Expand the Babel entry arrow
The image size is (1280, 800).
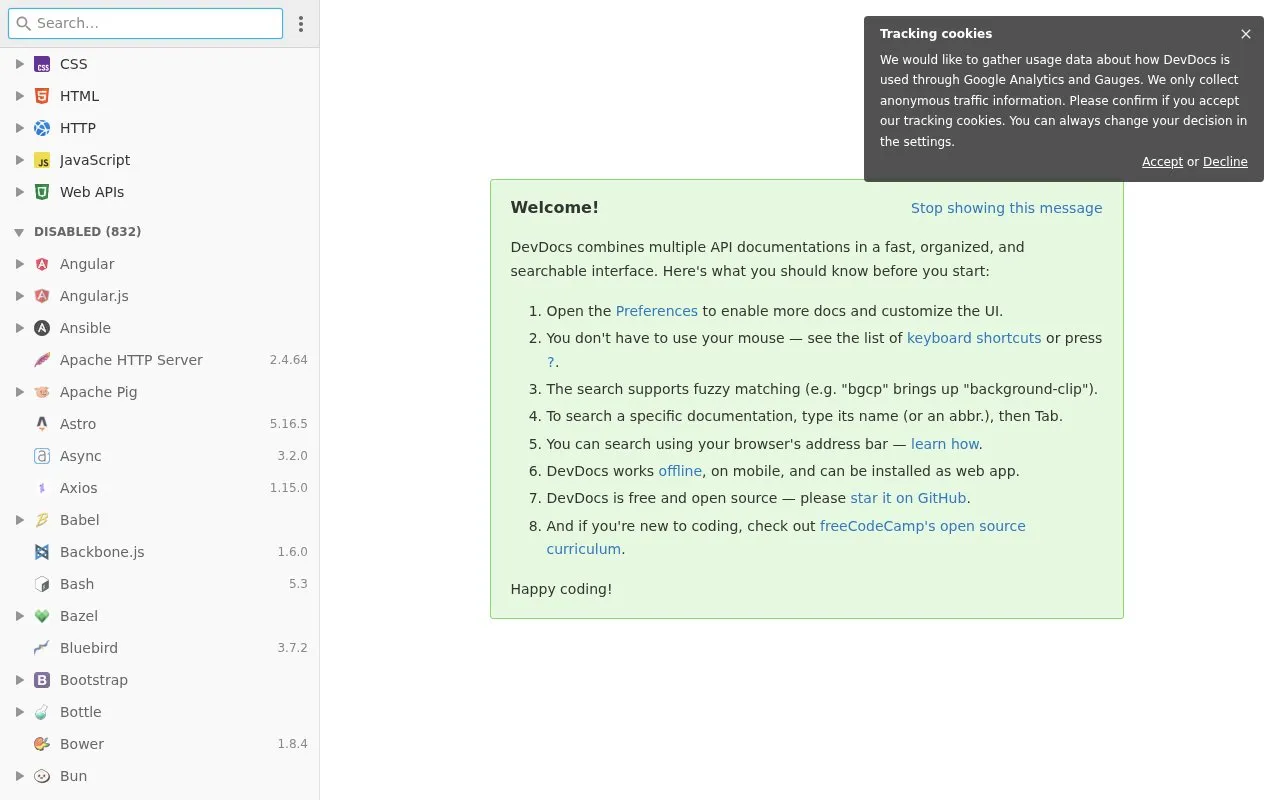coord(19,520)
